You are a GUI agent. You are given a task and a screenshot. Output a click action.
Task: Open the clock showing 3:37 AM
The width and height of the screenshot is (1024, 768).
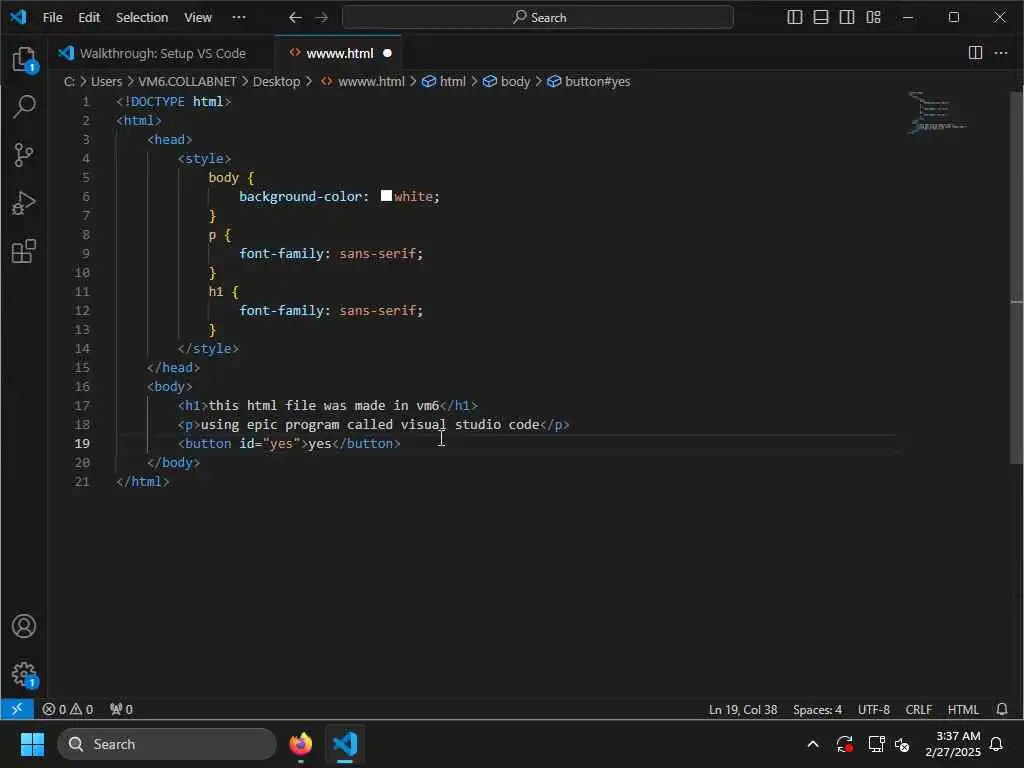[953, 744]
